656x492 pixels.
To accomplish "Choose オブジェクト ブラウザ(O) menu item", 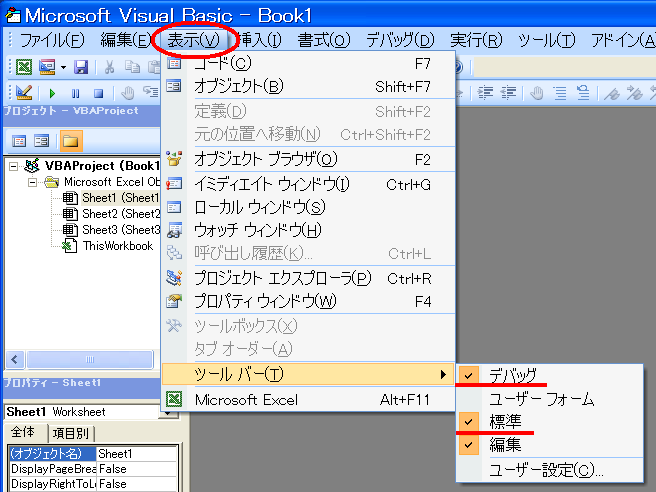I will pos(308,159).
